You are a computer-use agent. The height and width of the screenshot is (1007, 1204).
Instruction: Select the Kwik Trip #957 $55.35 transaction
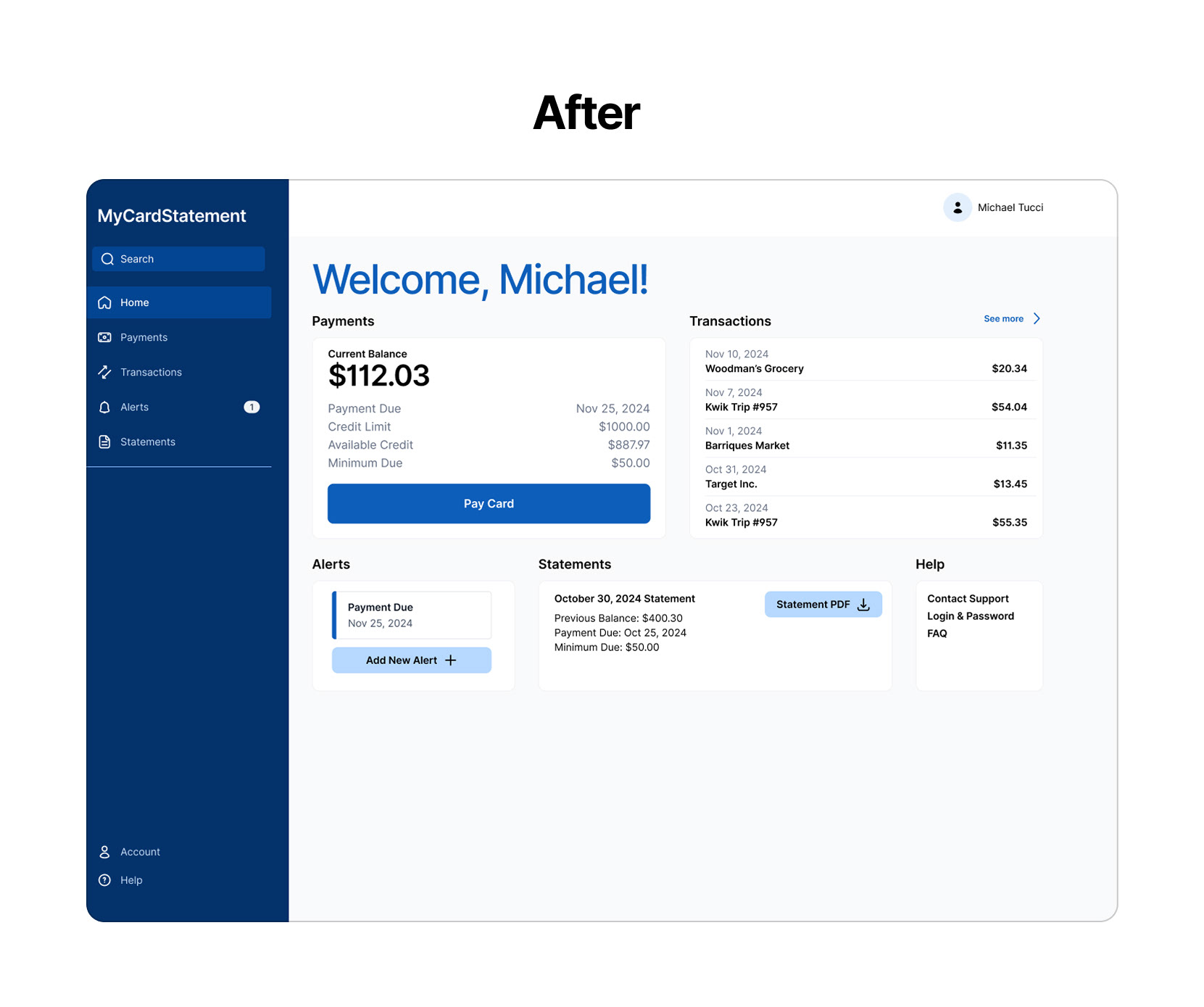(866, 515)
